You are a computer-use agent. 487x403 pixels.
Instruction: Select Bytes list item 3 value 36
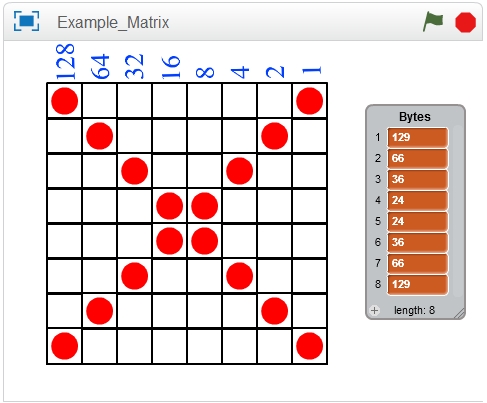pos(417,179)
